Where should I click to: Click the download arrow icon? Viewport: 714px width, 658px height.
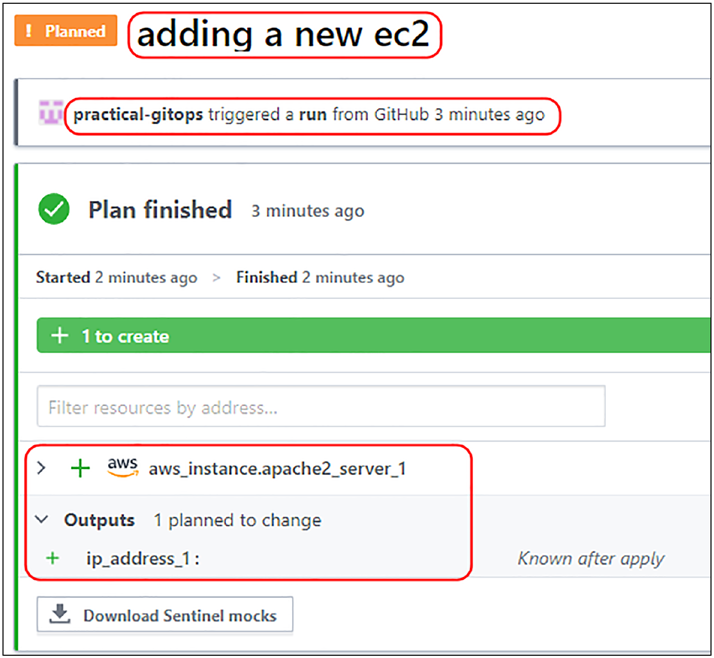pyautogui.click(x=60, y=614)
